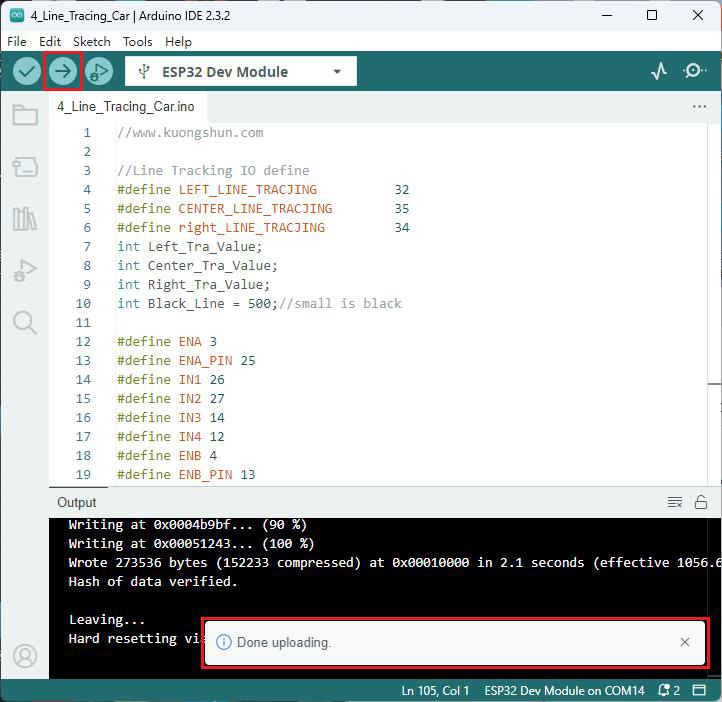Click the USB icon in board selector
Viewport: 722px width, 702px height.
pos(144,71)
